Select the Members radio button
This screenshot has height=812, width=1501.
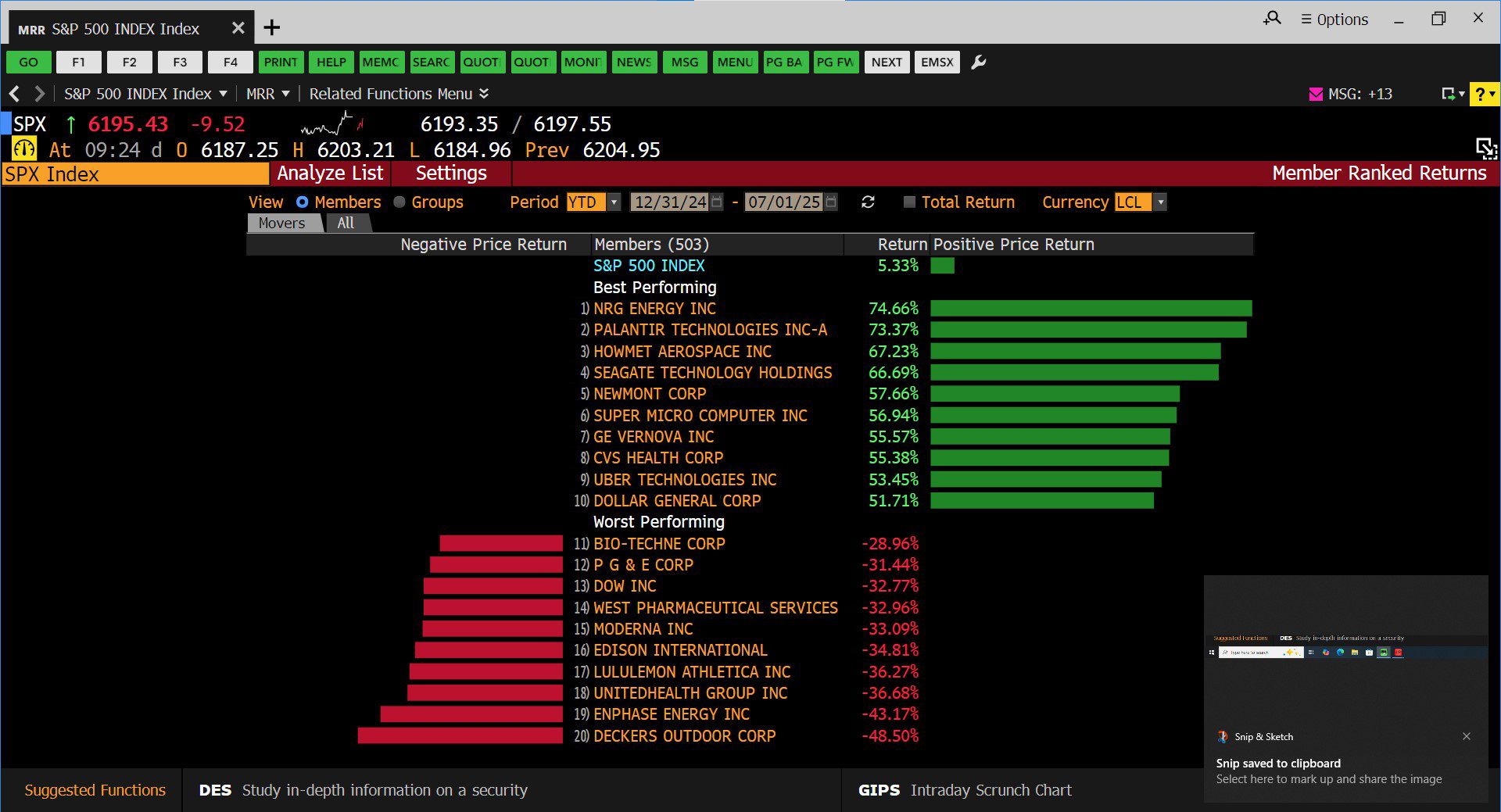click(x=302, y=202)
